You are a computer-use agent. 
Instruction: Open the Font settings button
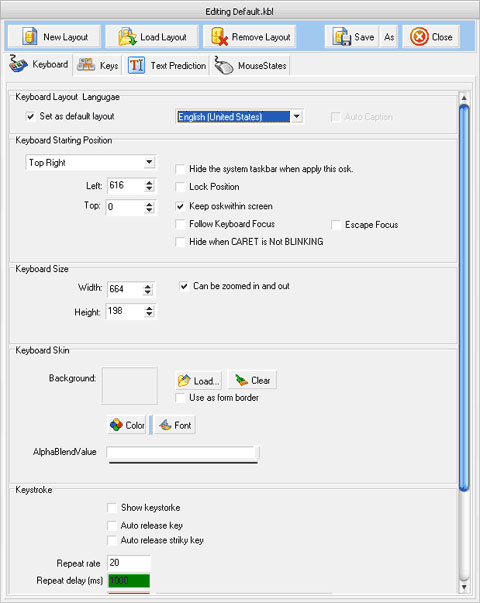175,425
